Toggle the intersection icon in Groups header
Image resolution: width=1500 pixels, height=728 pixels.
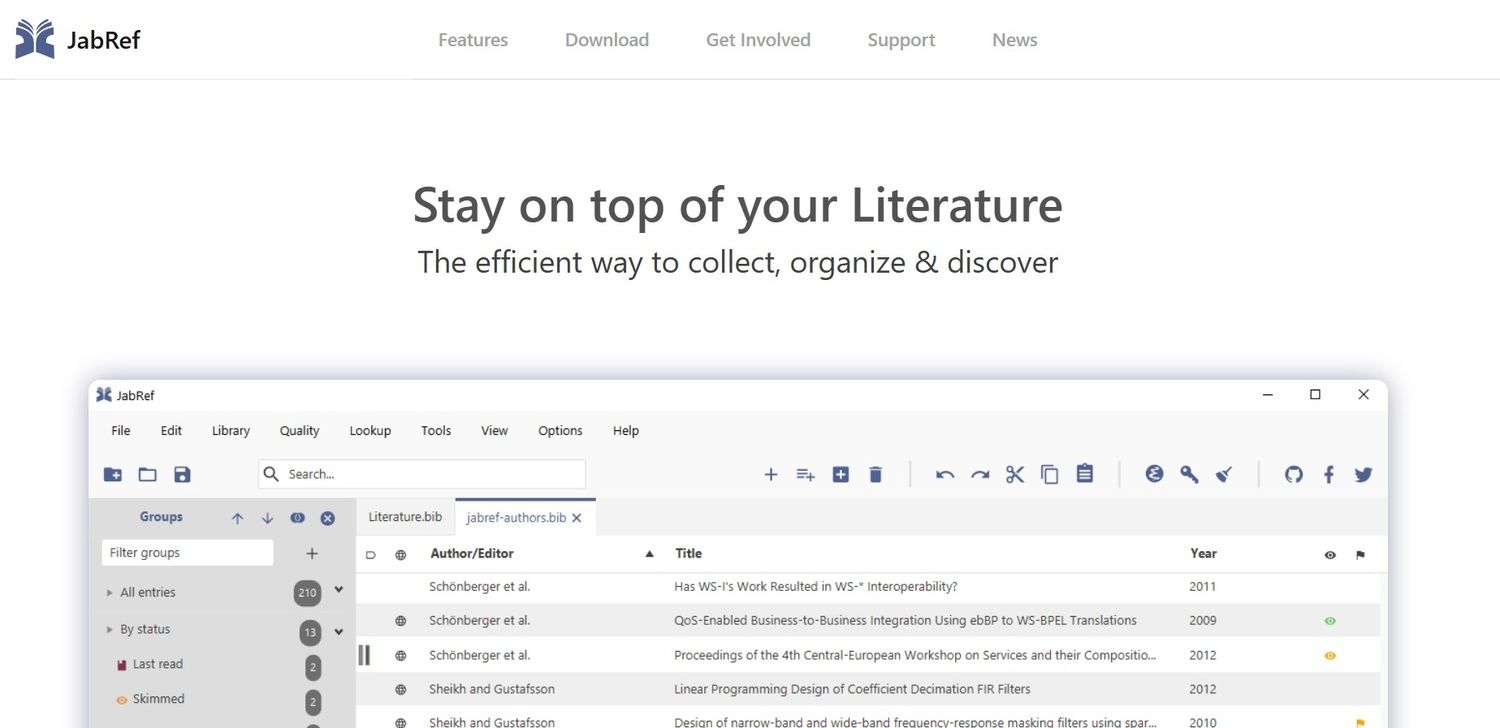(297, 518)
